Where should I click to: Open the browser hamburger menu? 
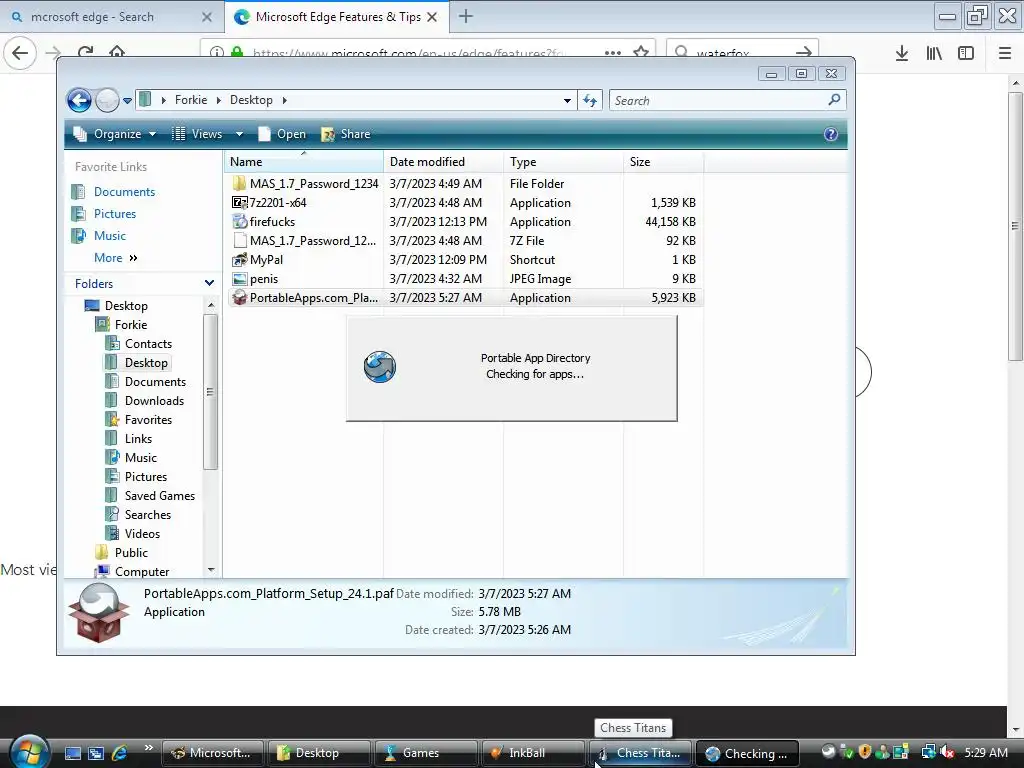coord(1005,53)
